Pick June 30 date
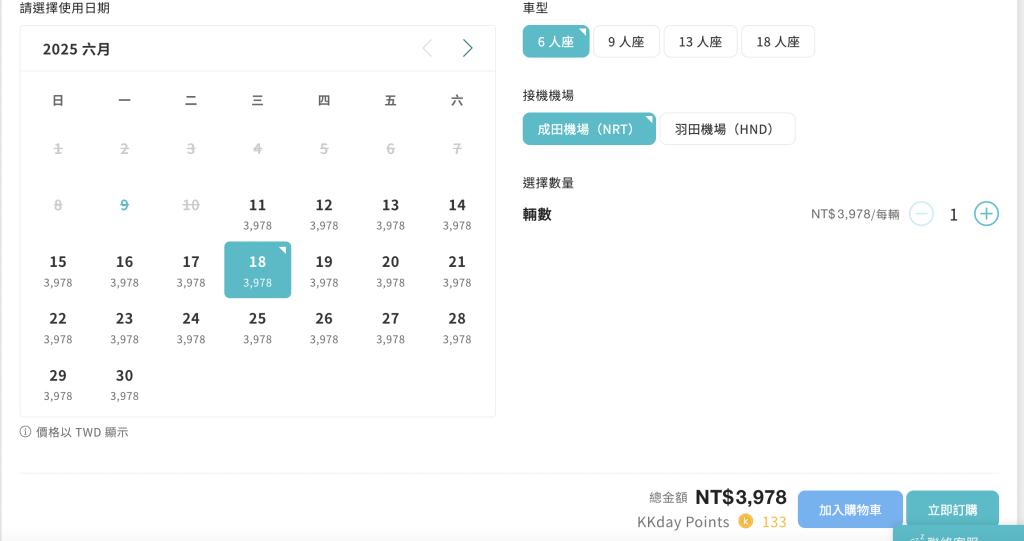 [125, 384]
